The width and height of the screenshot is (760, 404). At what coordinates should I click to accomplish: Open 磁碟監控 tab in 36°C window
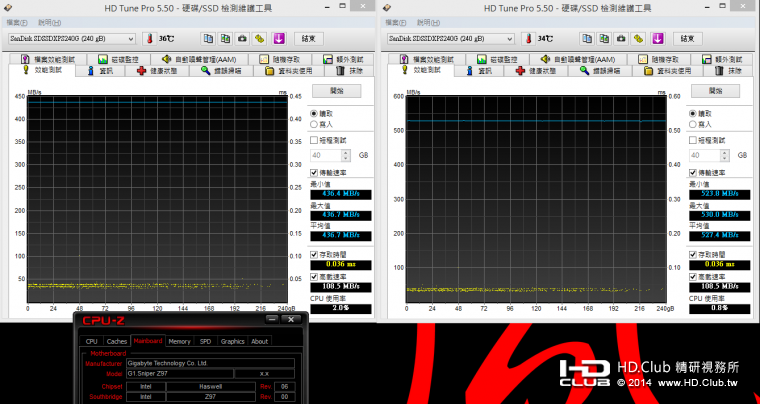pos(120,60)
